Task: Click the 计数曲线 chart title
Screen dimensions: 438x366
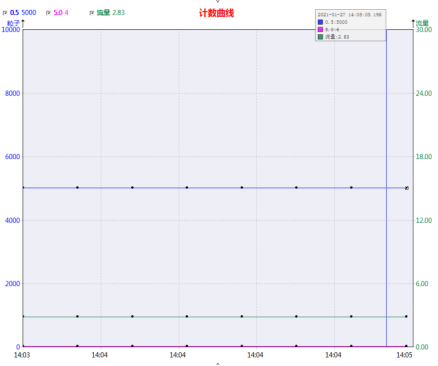Action: [217, 13]
